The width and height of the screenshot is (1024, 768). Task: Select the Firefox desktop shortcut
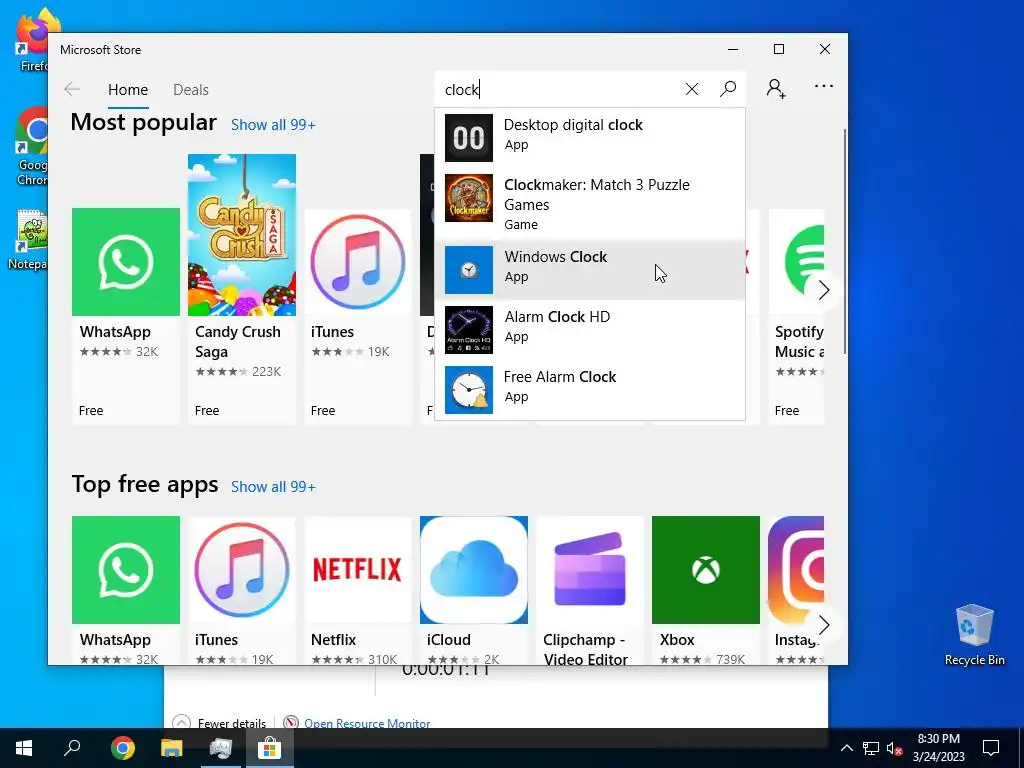click(31, 40)
